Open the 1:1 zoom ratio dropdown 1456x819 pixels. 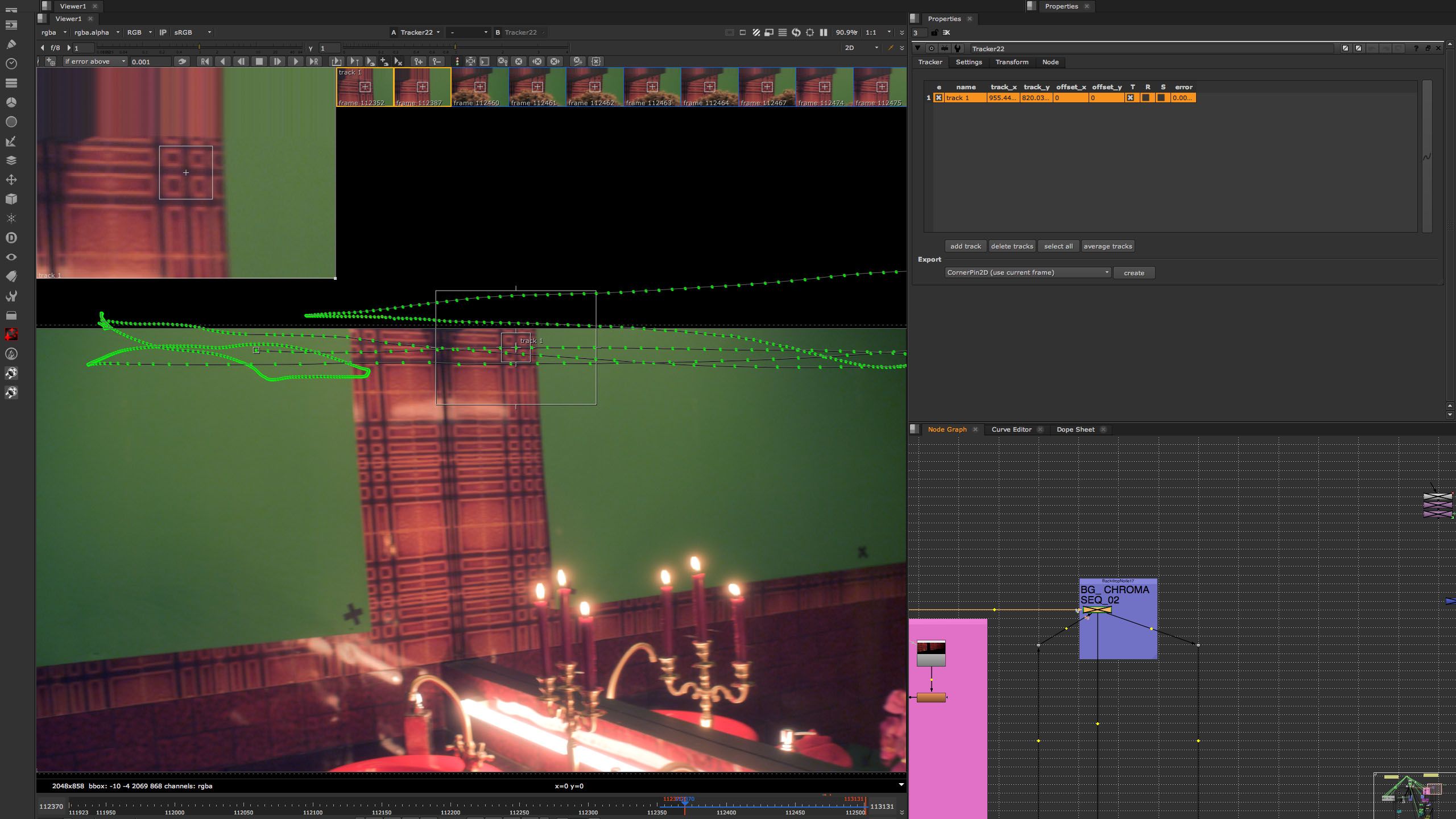[x=878, y=32]
